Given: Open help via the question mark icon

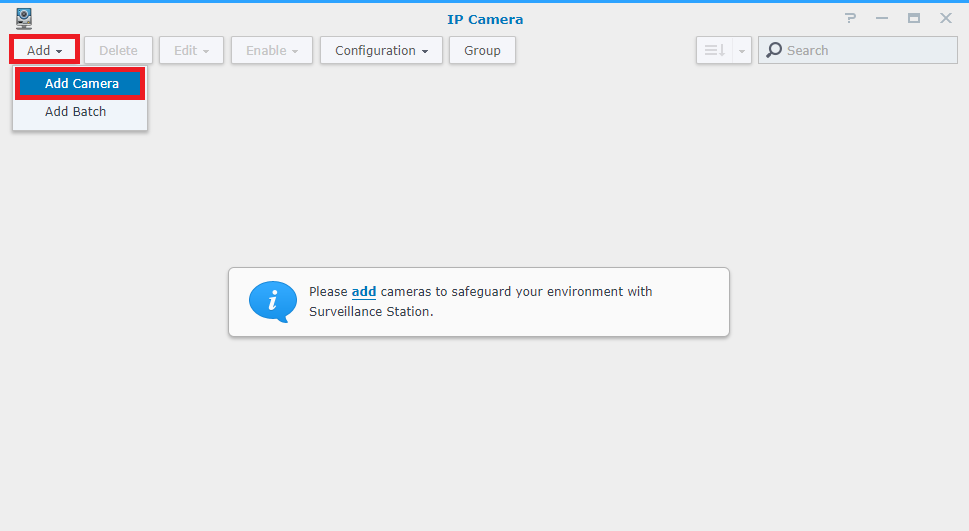Looking at the screenshot, I should tap(850, 18).
